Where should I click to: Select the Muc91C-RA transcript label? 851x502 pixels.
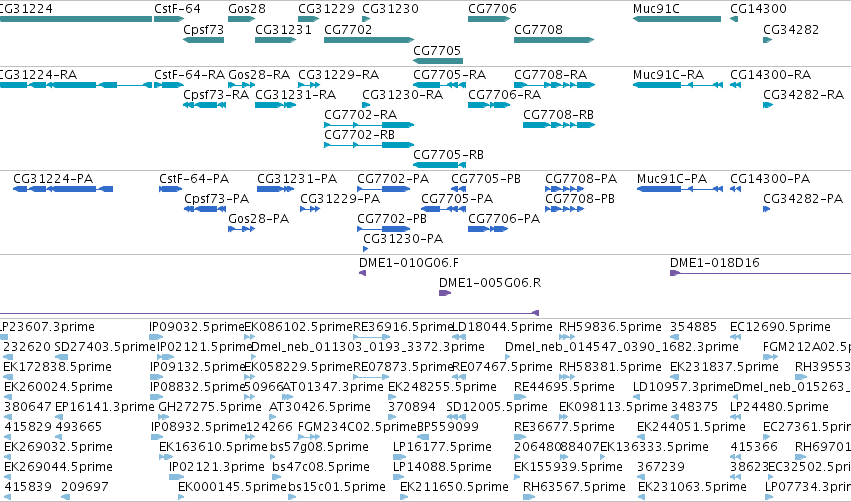(x=668, y=74)
